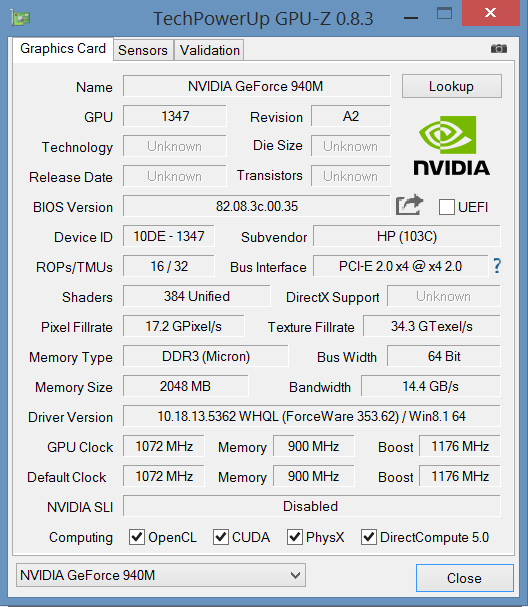Click the Default Clock row Memory value 900 MHz
Viewport: 528px width, 607px height.
point(314,476)
